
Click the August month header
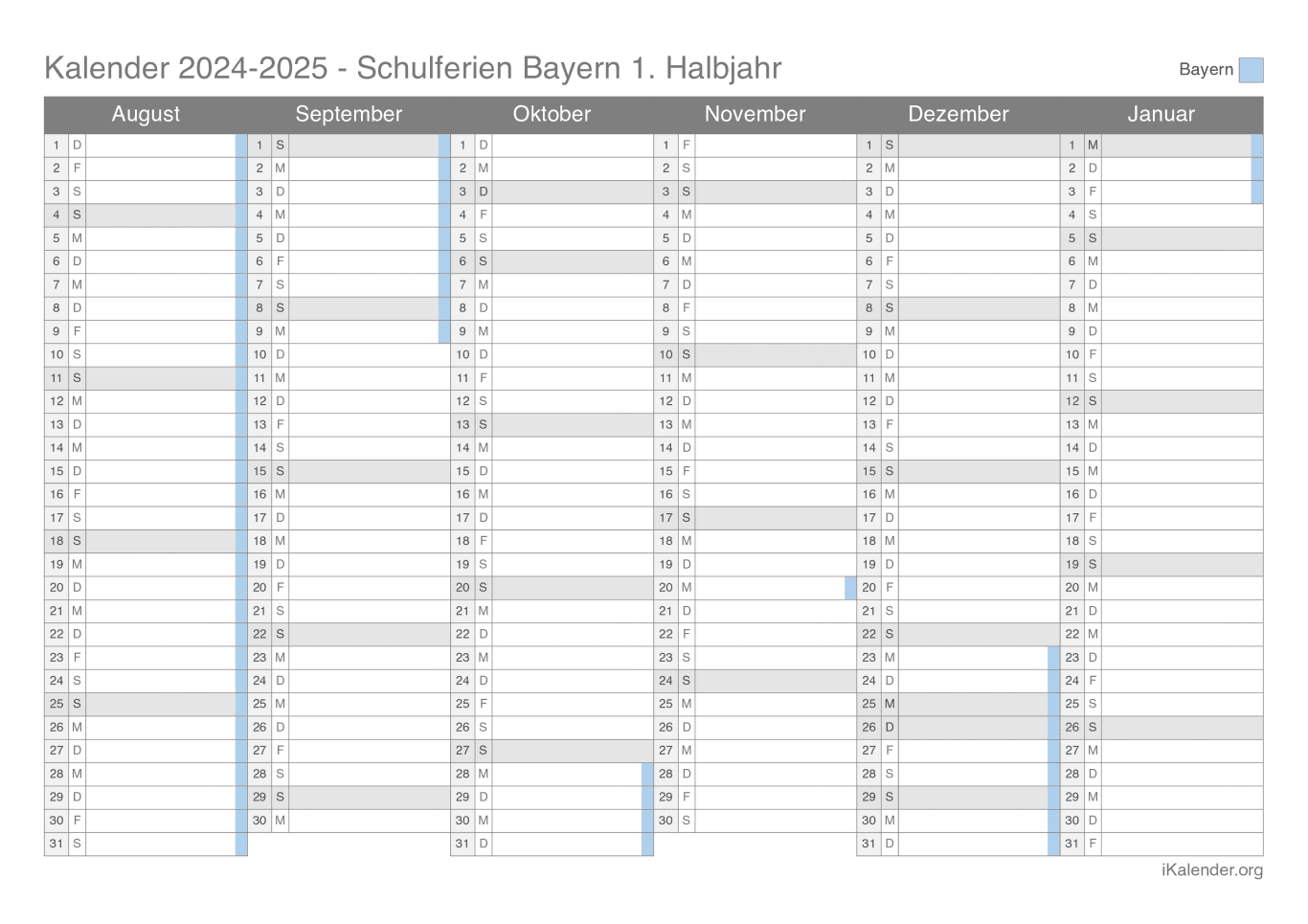coord(146,114)
